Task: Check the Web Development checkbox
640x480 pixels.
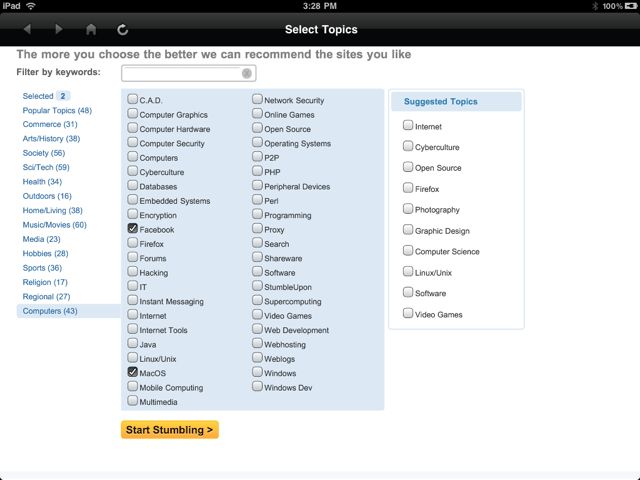Action: click(257, 329)
